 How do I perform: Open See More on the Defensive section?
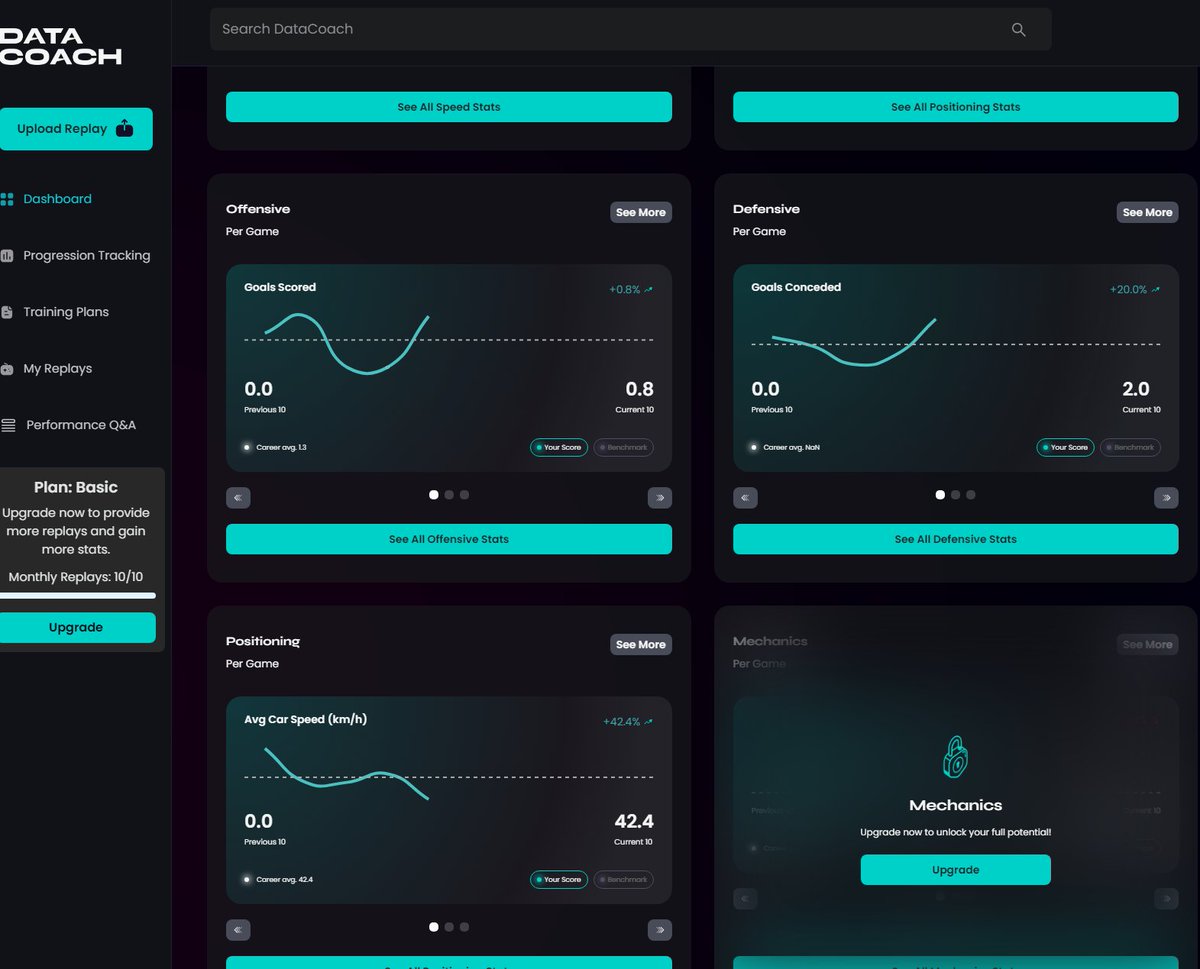pos(1147,212)
